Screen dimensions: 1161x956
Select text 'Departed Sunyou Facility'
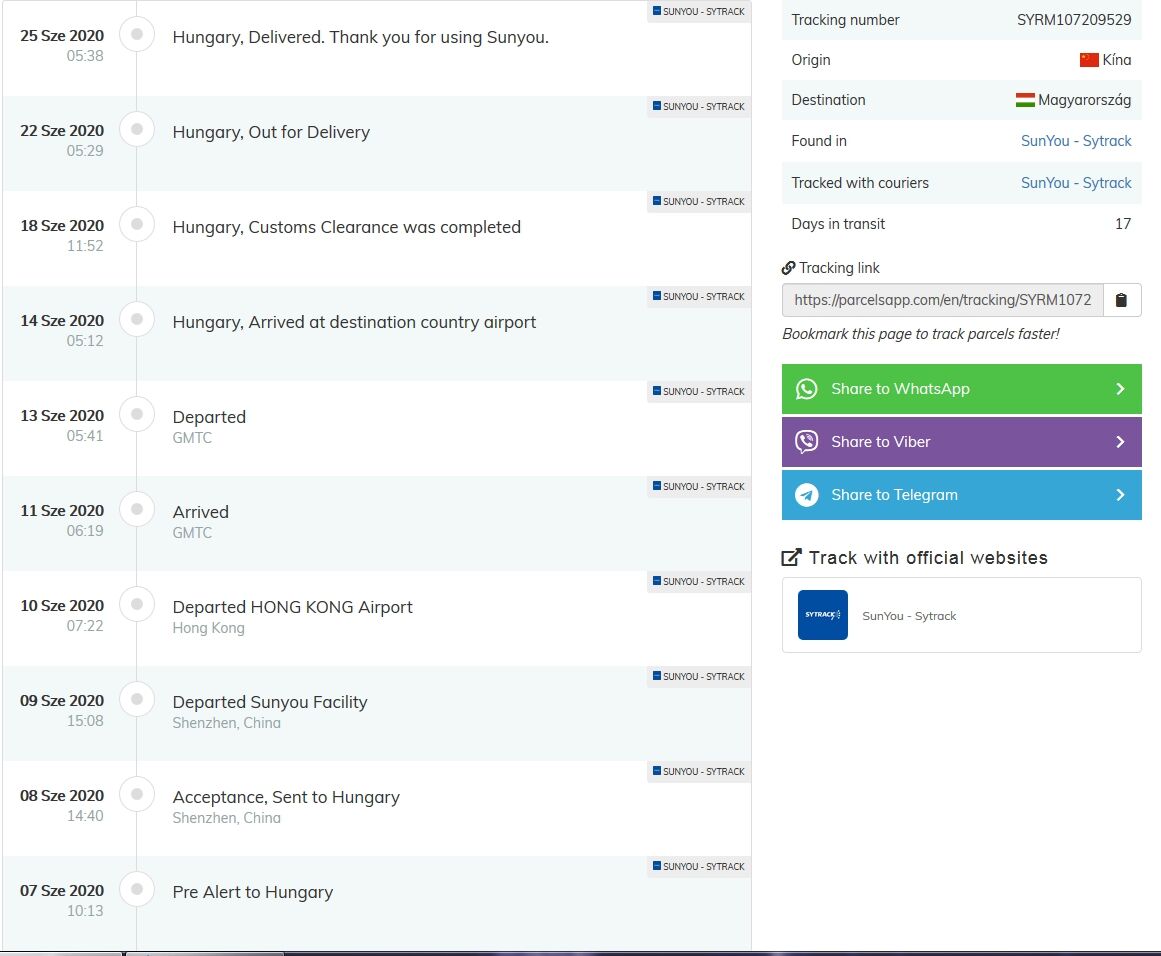[270, 702]
